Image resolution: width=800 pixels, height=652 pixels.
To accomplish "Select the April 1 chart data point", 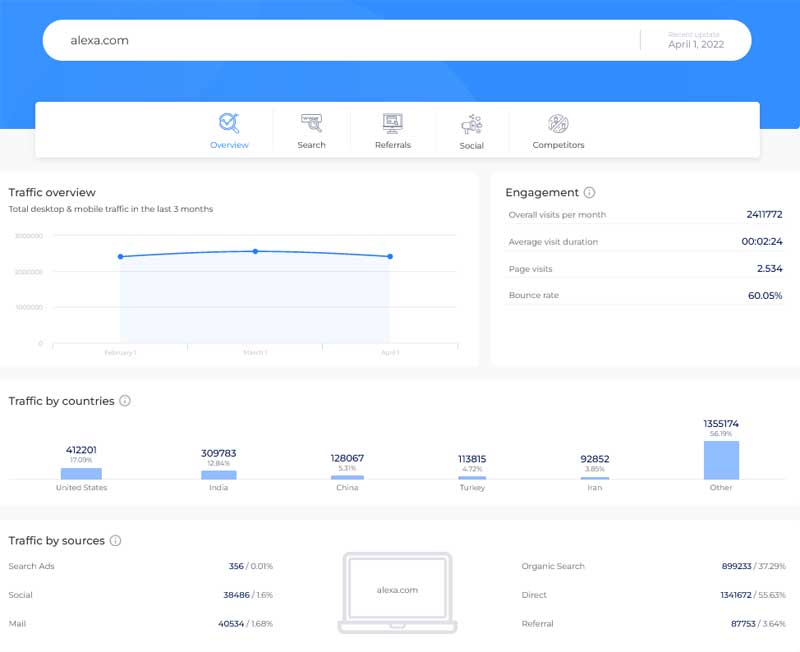I will click(390, 257).
